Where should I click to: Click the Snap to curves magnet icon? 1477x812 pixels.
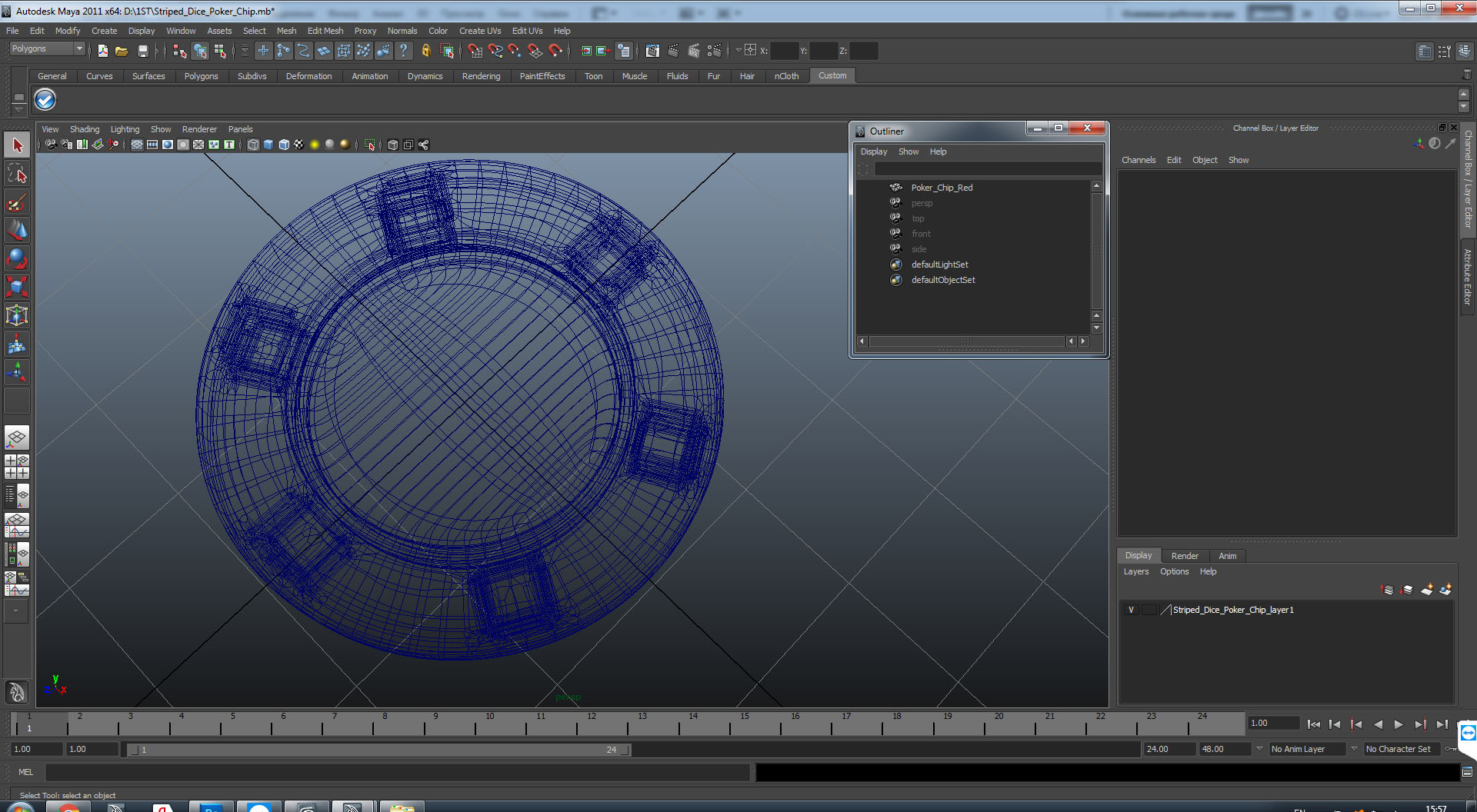[495, 51]
